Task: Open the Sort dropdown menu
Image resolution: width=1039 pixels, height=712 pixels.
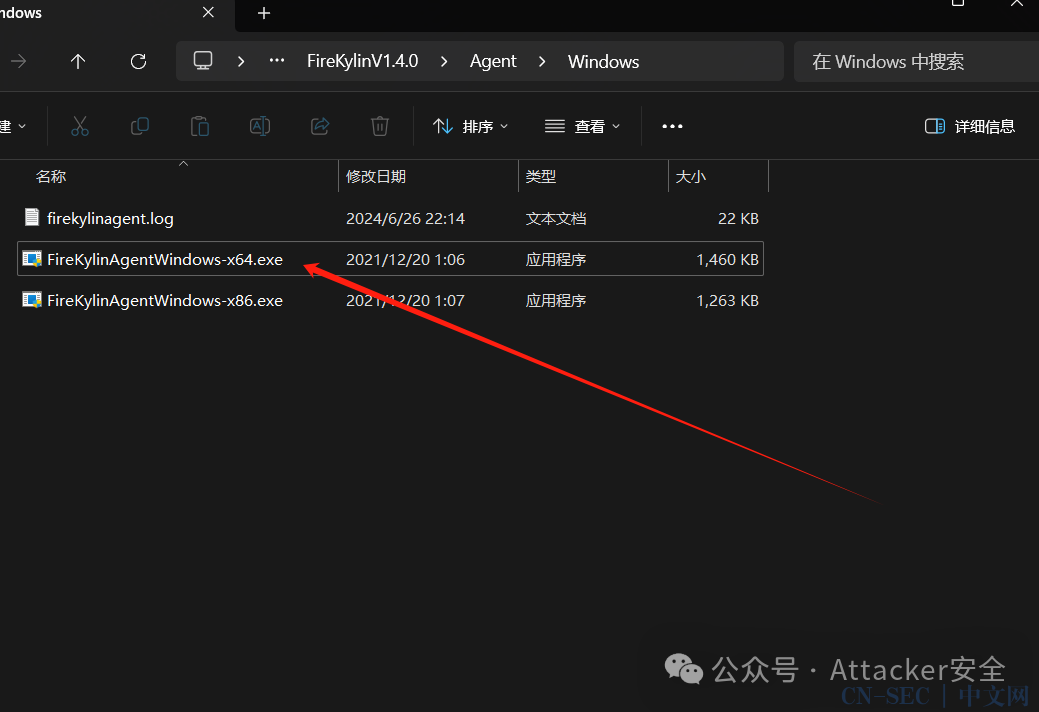Action: pyautogui.click(x=470, y=127)
